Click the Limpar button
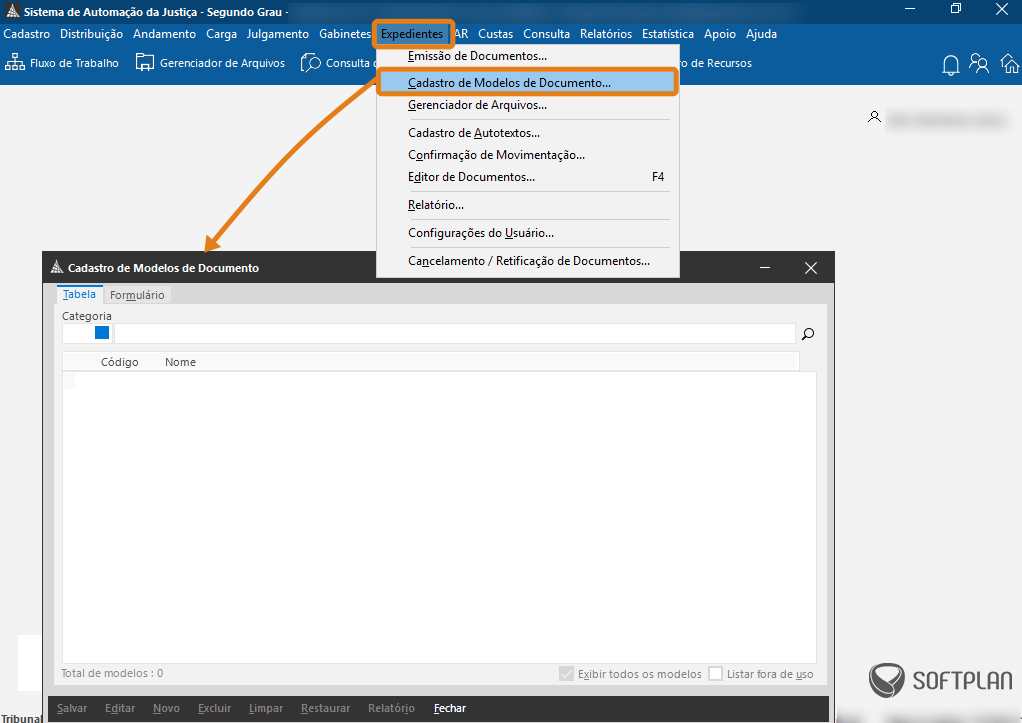Screen dimensions: 1022x723 (x=266, y=708)
